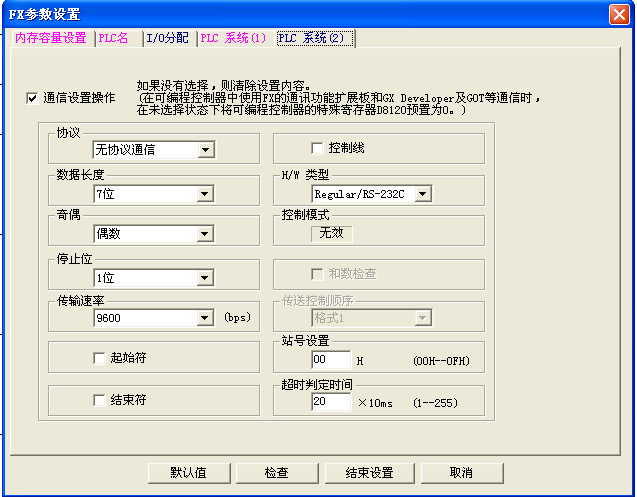Open the 协议 dropdown list
Image resolution: width=637 pixels, height=497 pixels.
coord(205,150)
